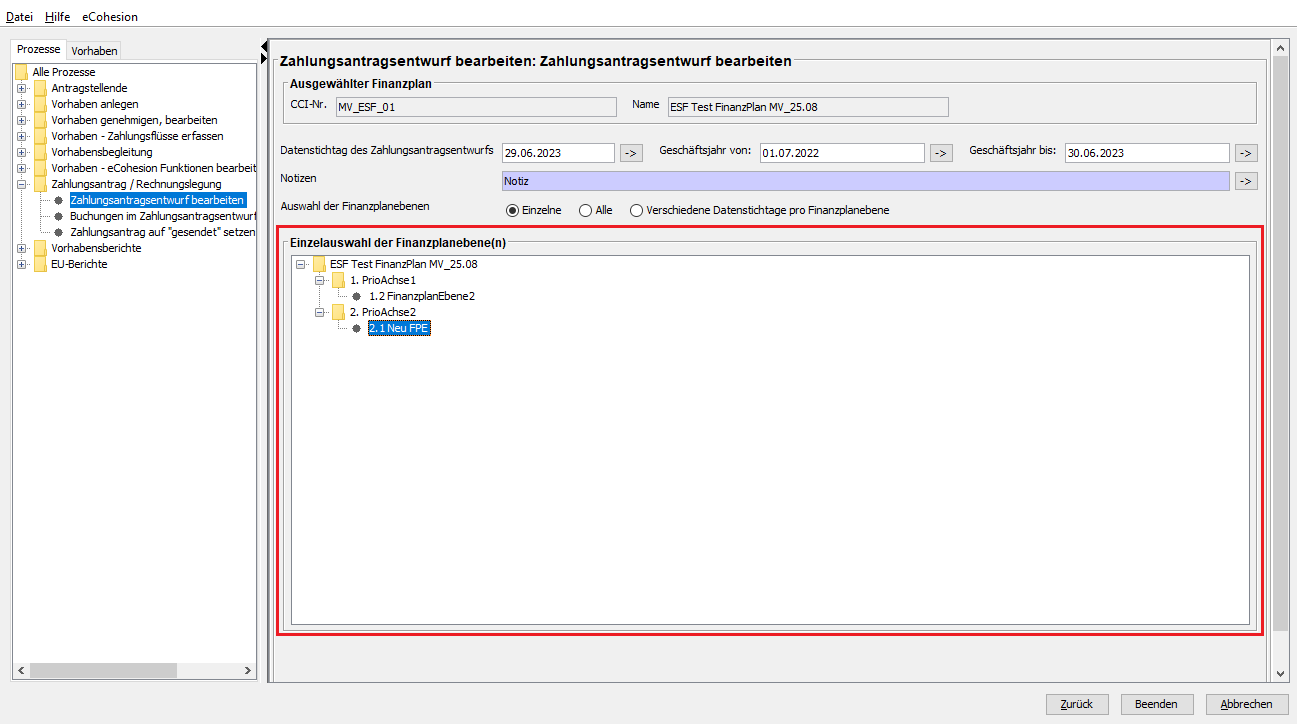The image size is (1297, 724).
Task: Click the EU-Berichte folder icon
Action: point(40,264)
